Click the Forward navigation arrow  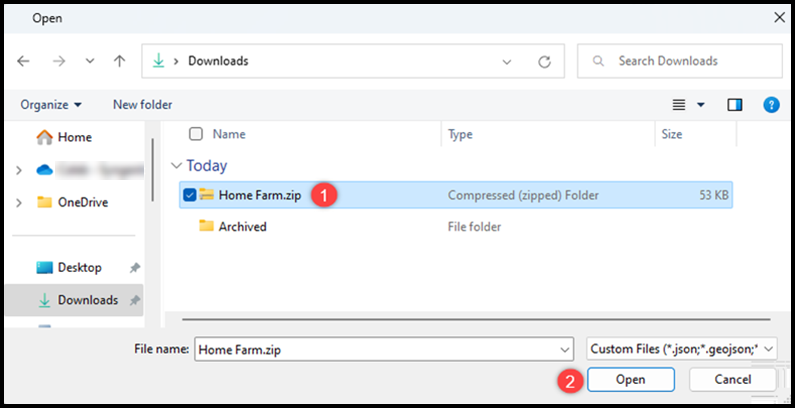59,61
